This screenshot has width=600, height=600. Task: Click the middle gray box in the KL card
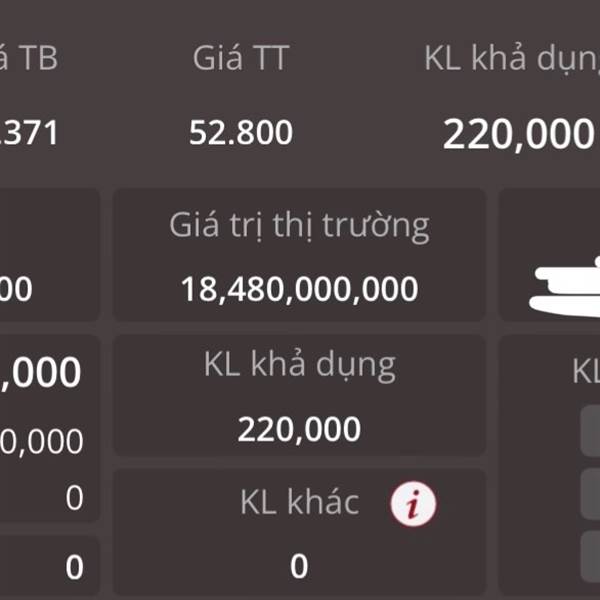point(590,494)
